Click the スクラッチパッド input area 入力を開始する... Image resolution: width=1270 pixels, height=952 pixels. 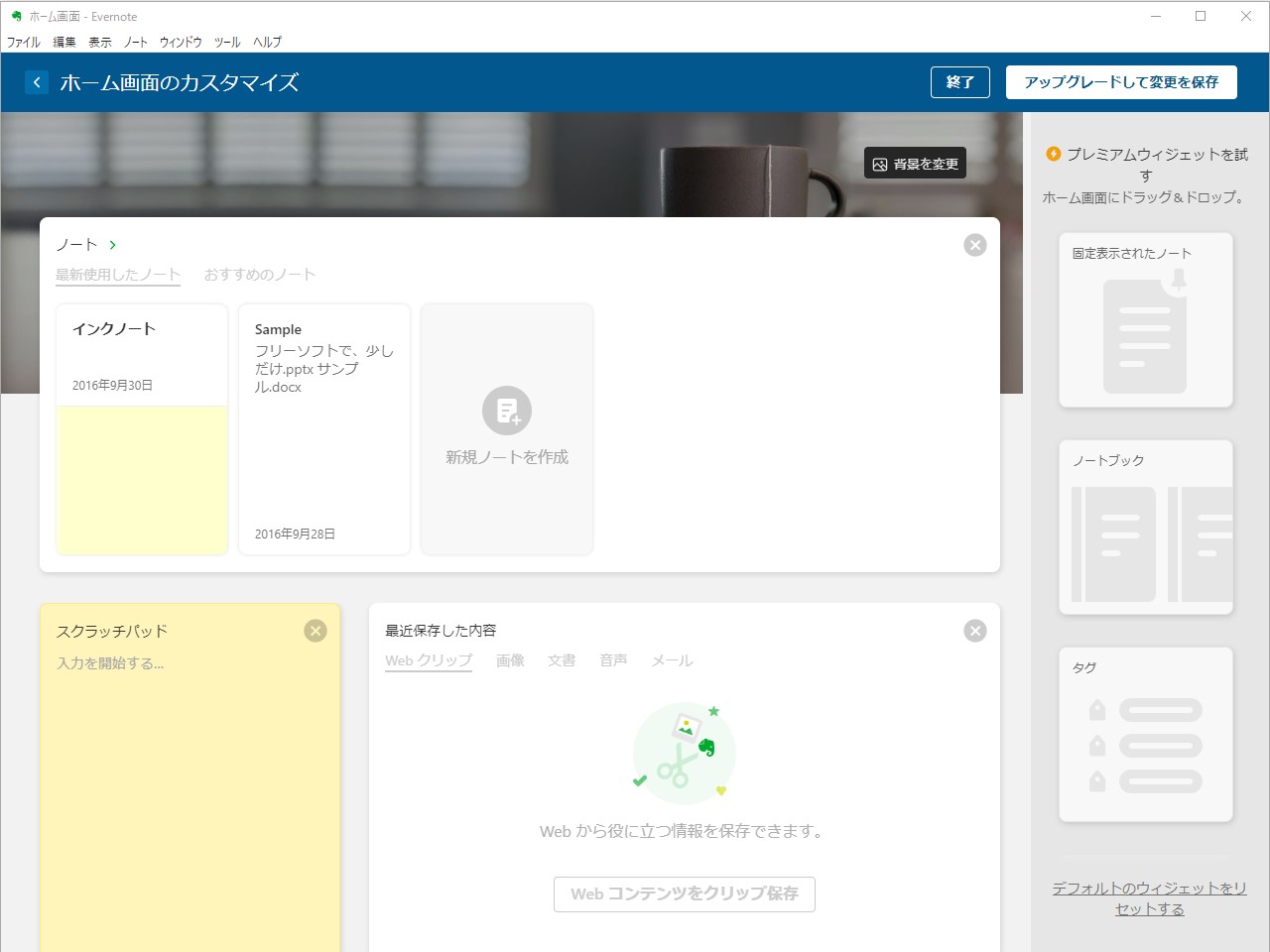click(110, 663)
